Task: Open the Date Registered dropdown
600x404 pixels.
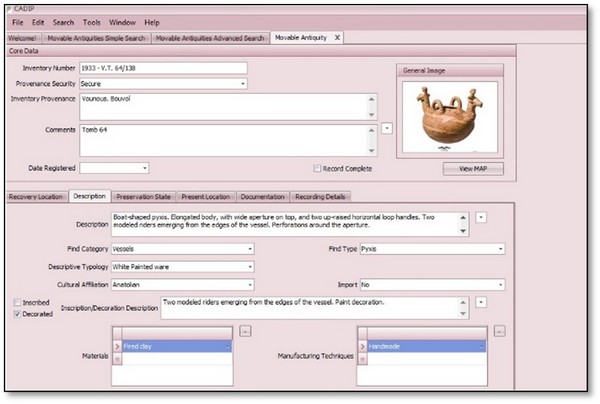Action: pos(145,168)
